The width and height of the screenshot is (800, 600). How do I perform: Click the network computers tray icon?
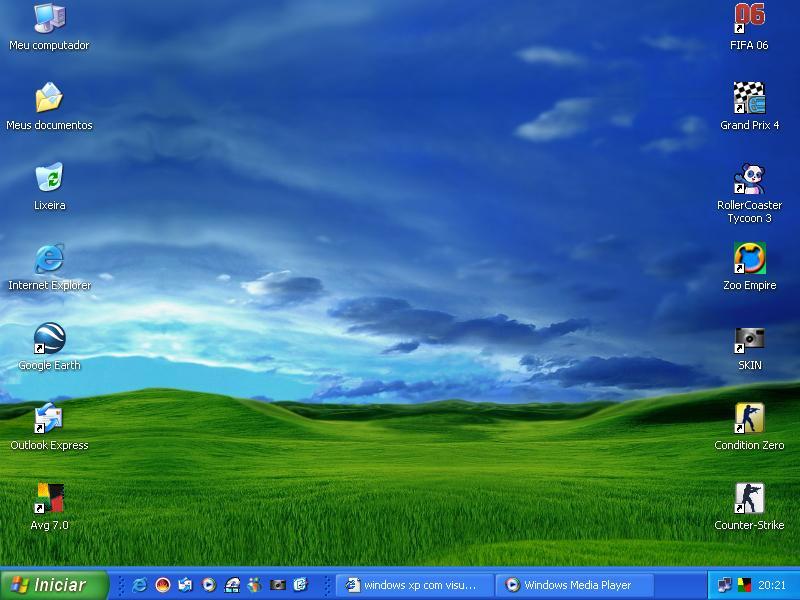(x=724, y=585)
